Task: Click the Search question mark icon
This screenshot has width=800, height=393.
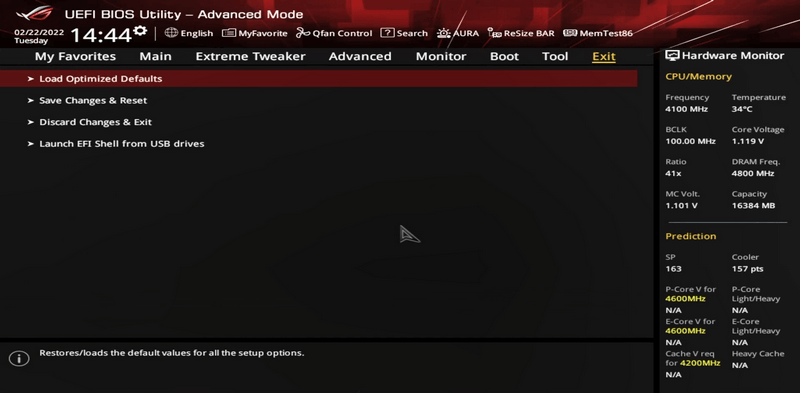Action: point(387,33)
